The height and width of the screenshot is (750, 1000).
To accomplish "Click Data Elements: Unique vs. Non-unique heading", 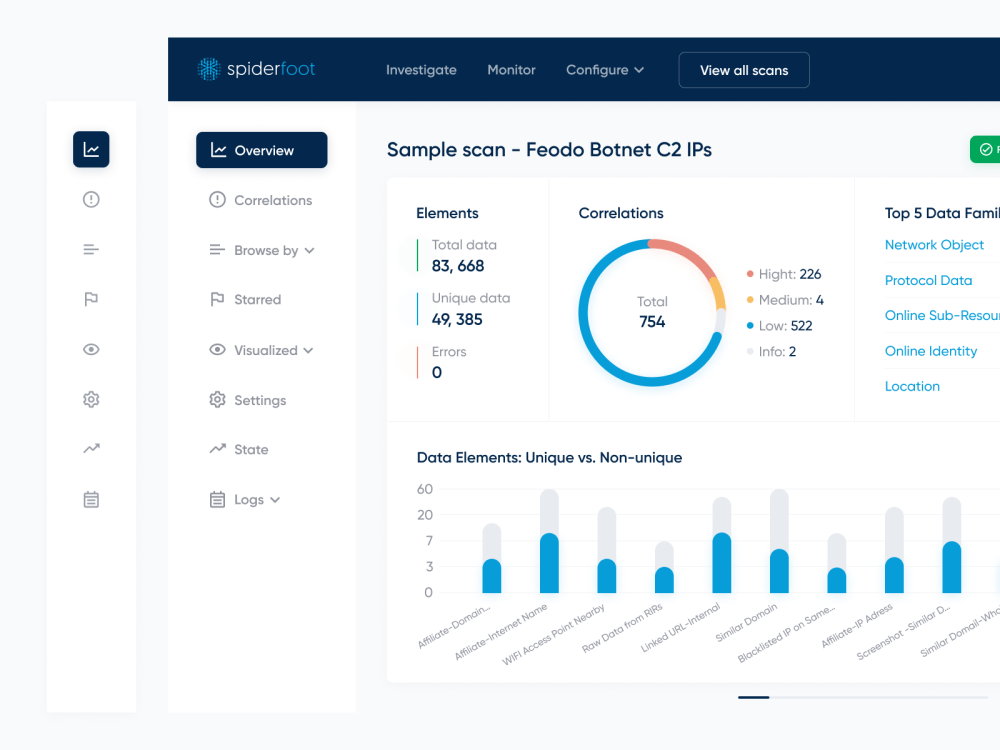I will coord(549,457).
